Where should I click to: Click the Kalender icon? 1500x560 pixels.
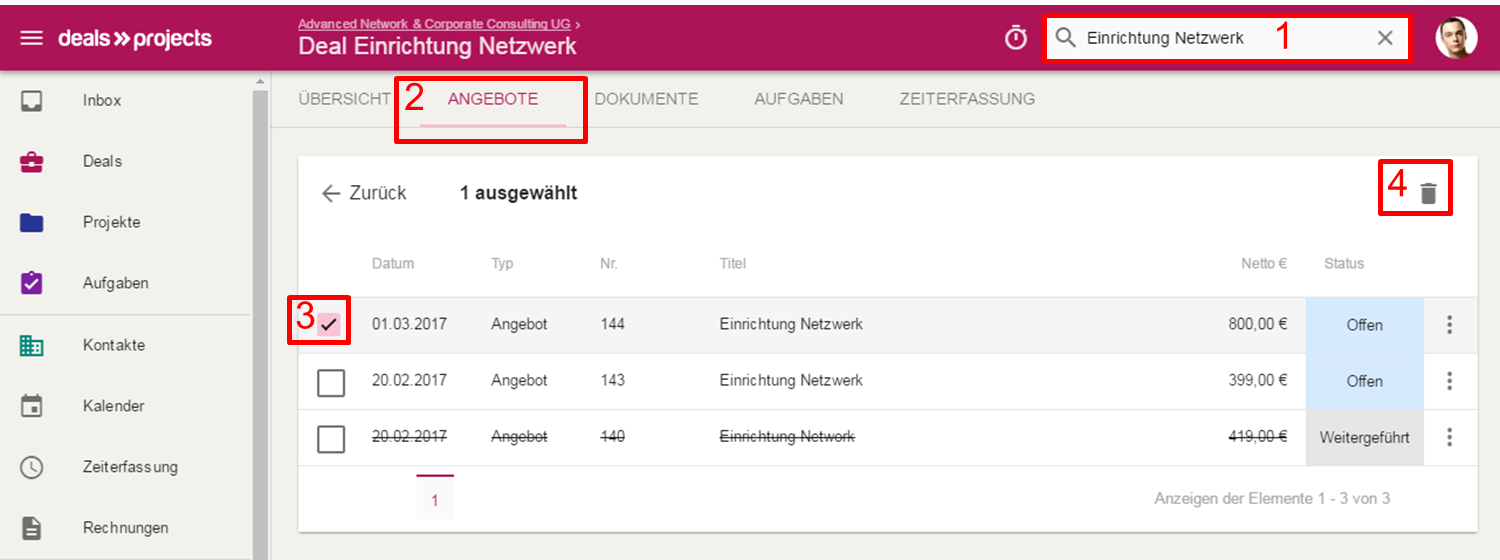tap(32, 406)
